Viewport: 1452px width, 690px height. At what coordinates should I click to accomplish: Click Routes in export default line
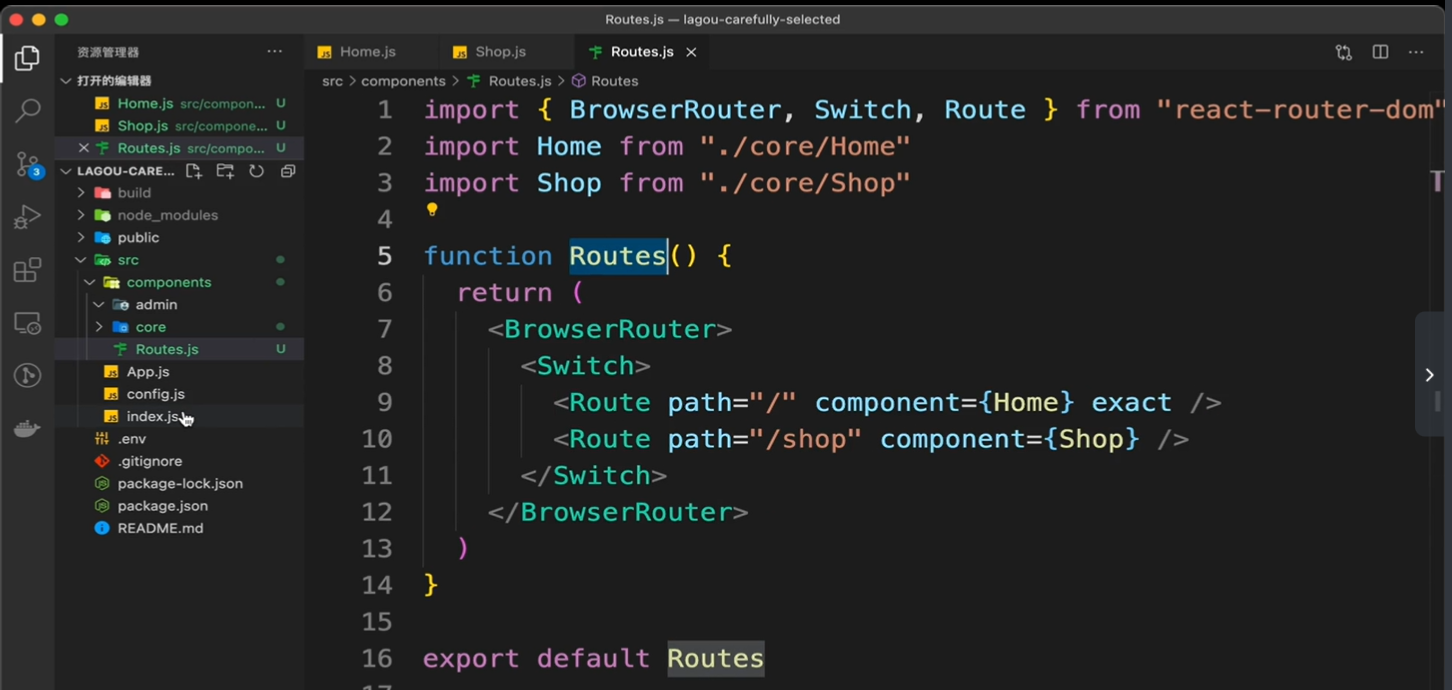pyautogui.click(x=715, y=658)
